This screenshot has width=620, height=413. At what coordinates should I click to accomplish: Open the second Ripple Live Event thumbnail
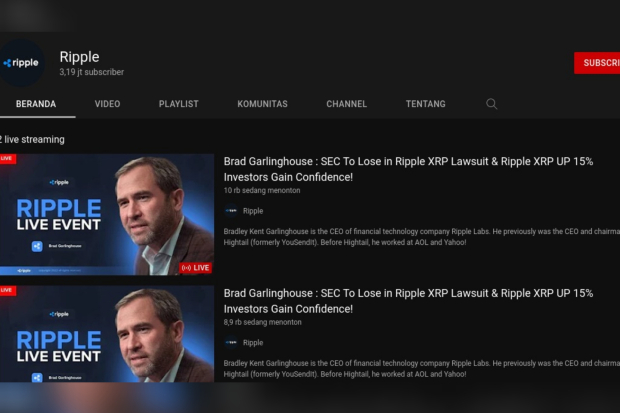[x=107, y=334]
